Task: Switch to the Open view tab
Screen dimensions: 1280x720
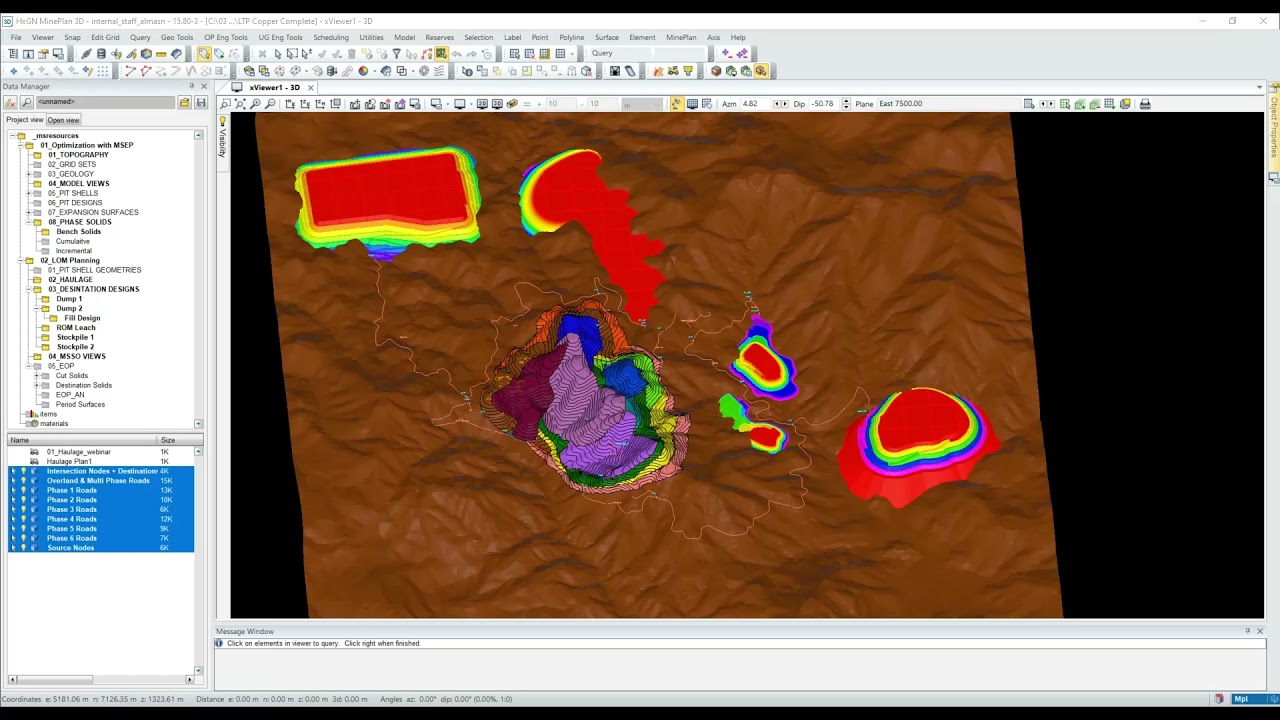Action: 63,120
